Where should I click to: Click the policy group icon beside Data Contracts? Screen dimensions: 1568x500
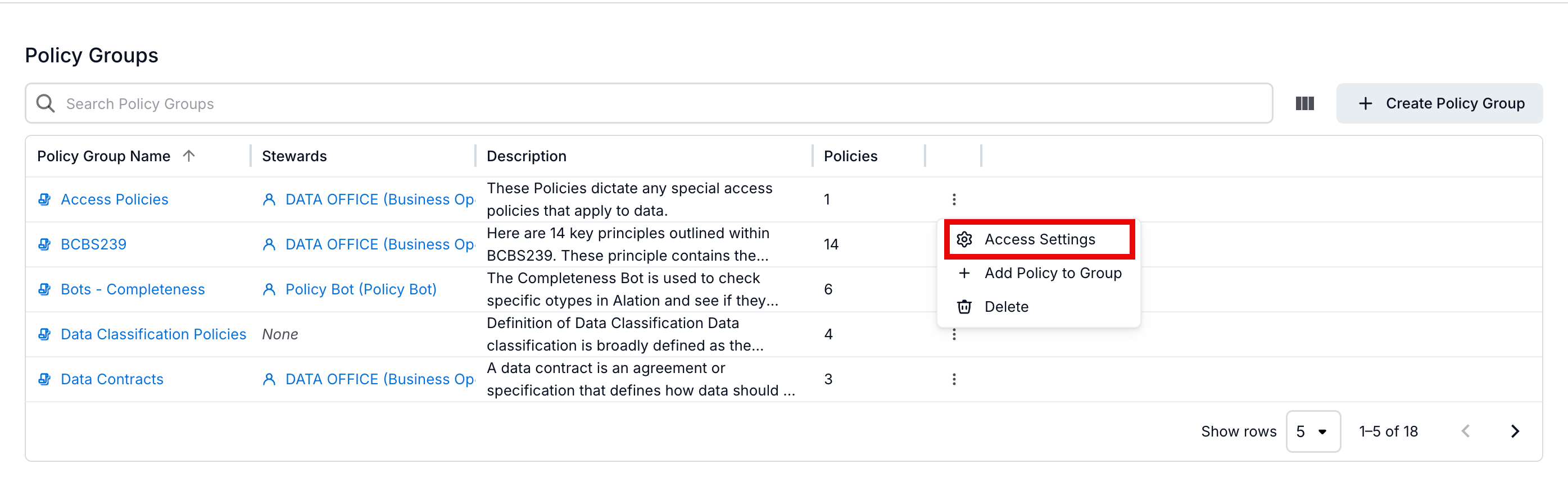[x=44, y=378]
